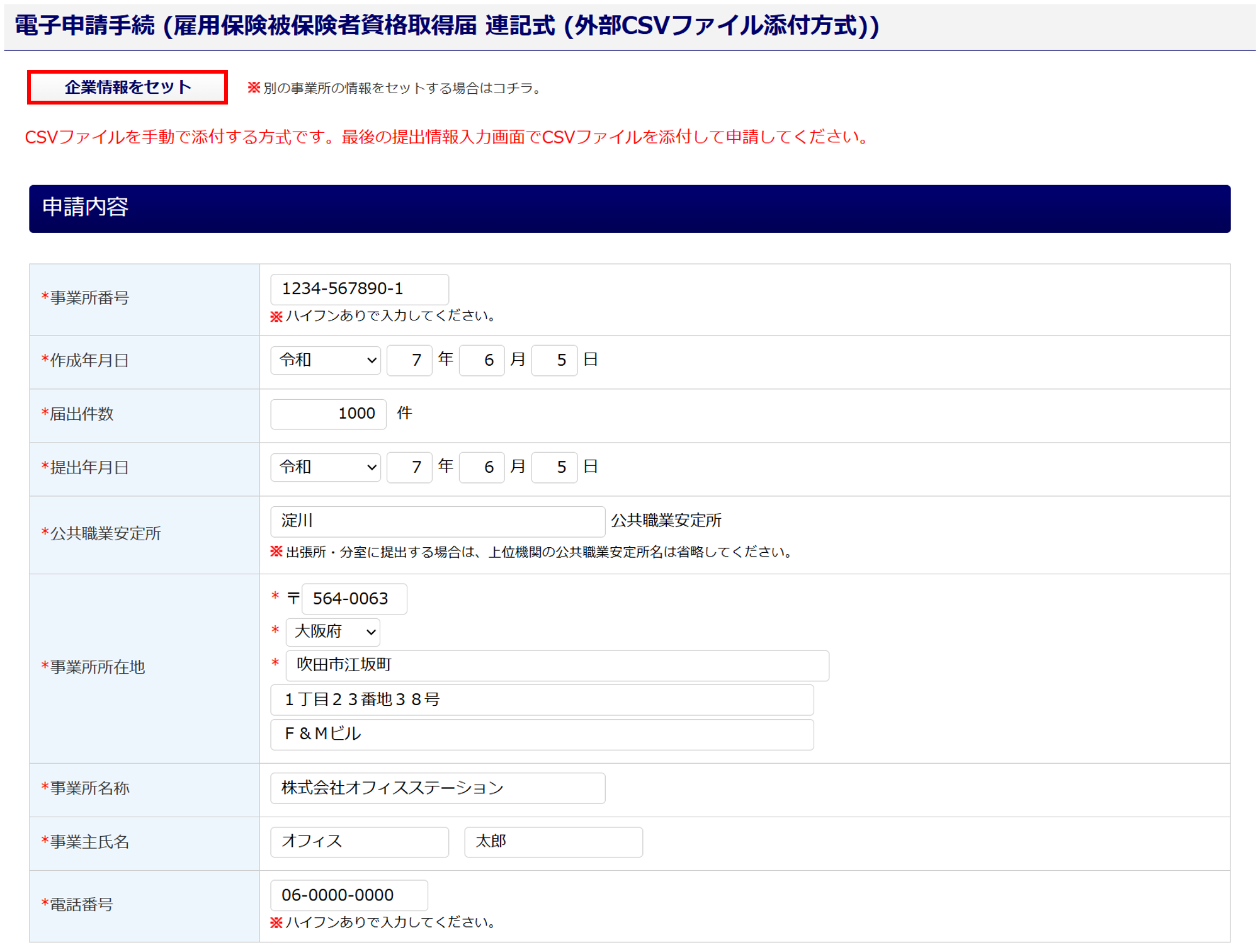Image resolution: width=1260 pixels, height=952 pixels.
Task: Click the building name field F&Mビル
Action: click(542, 734)
